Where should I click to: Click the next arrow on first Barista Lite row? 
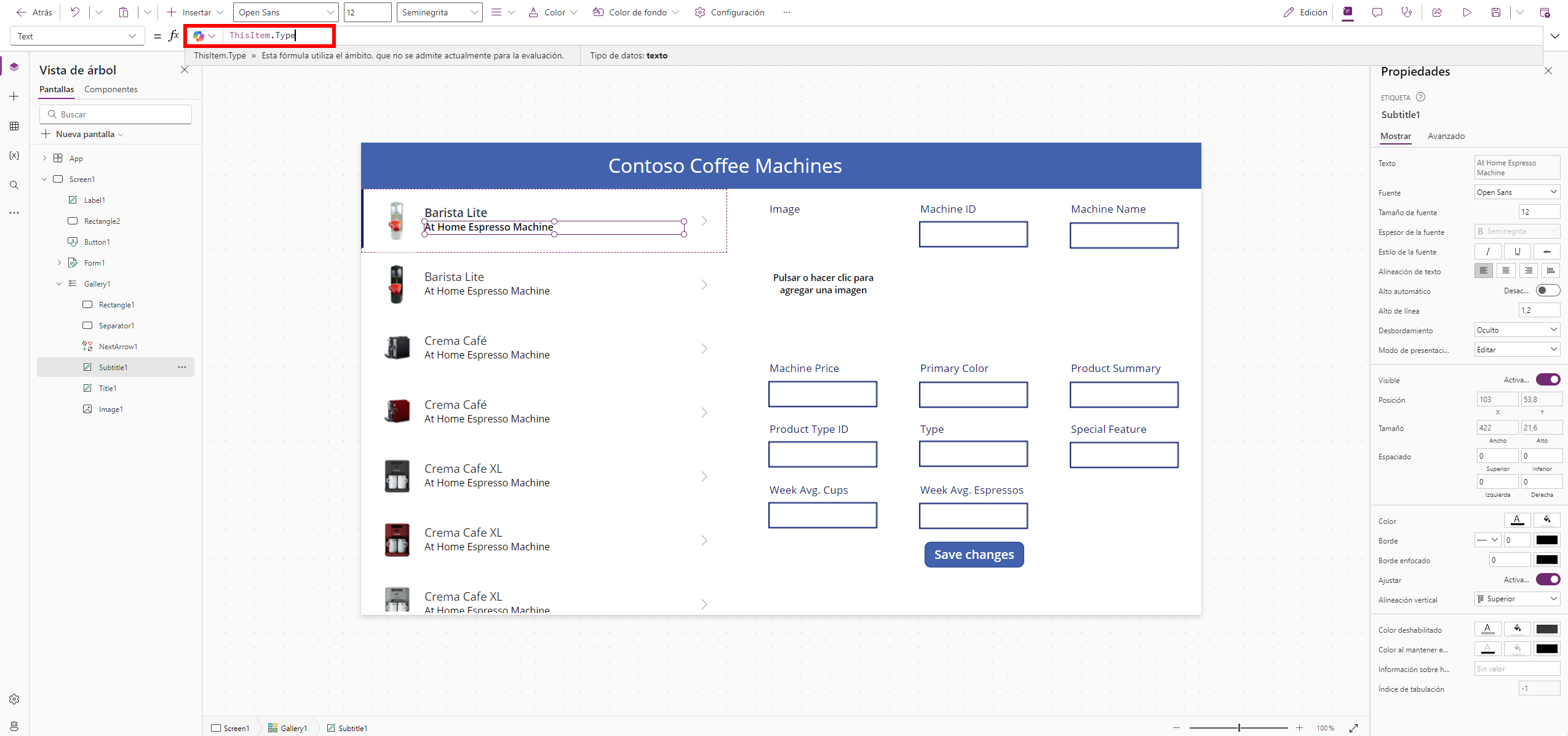(x=704, y=221)
